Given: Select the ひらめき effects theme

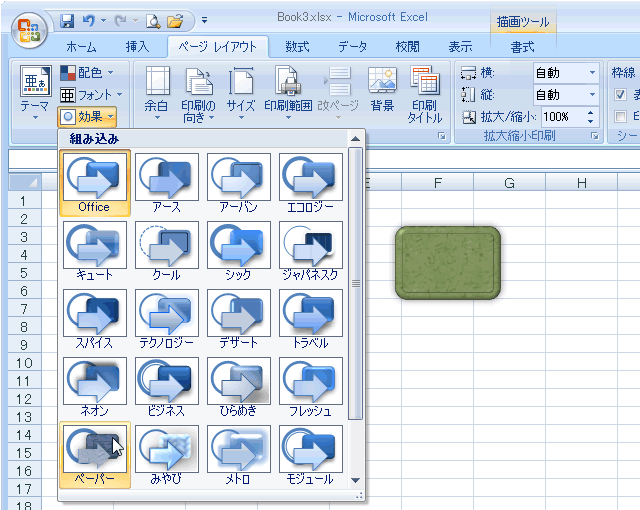Looking at the screenshot, I should point(239,387).
